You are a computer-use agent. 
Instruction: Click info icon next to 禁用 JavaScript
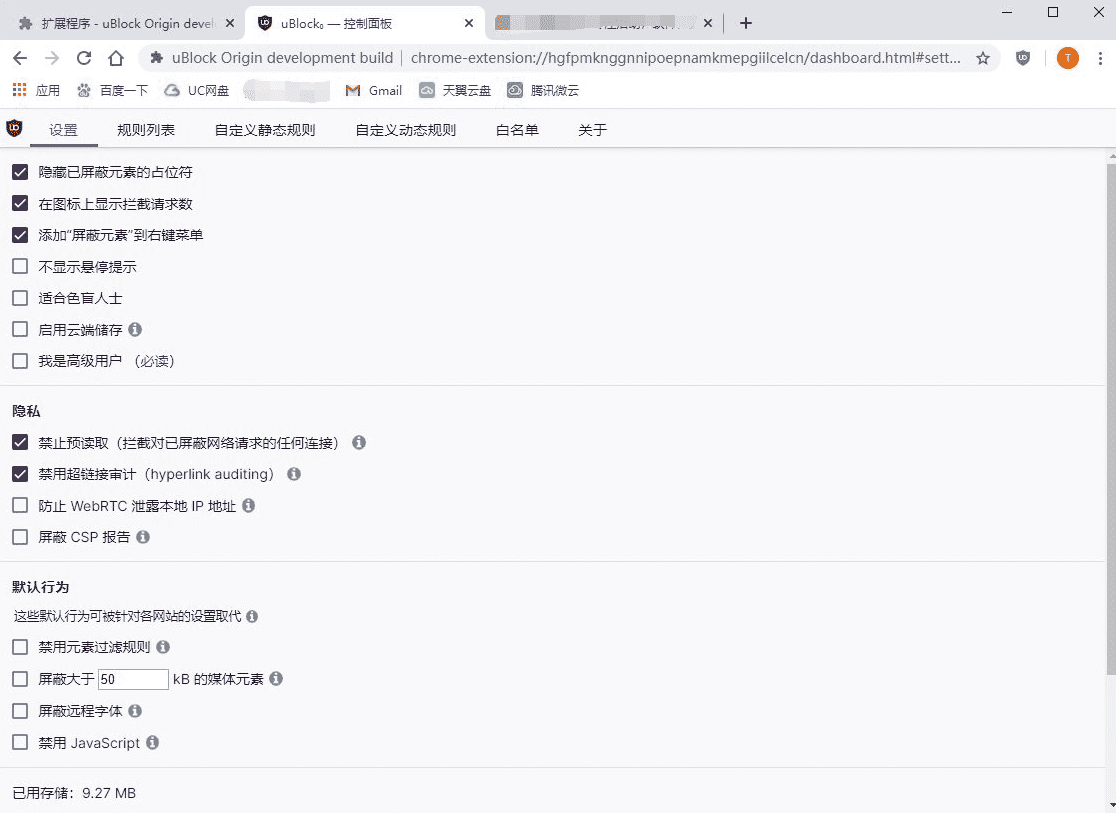[x=153, y=743]
